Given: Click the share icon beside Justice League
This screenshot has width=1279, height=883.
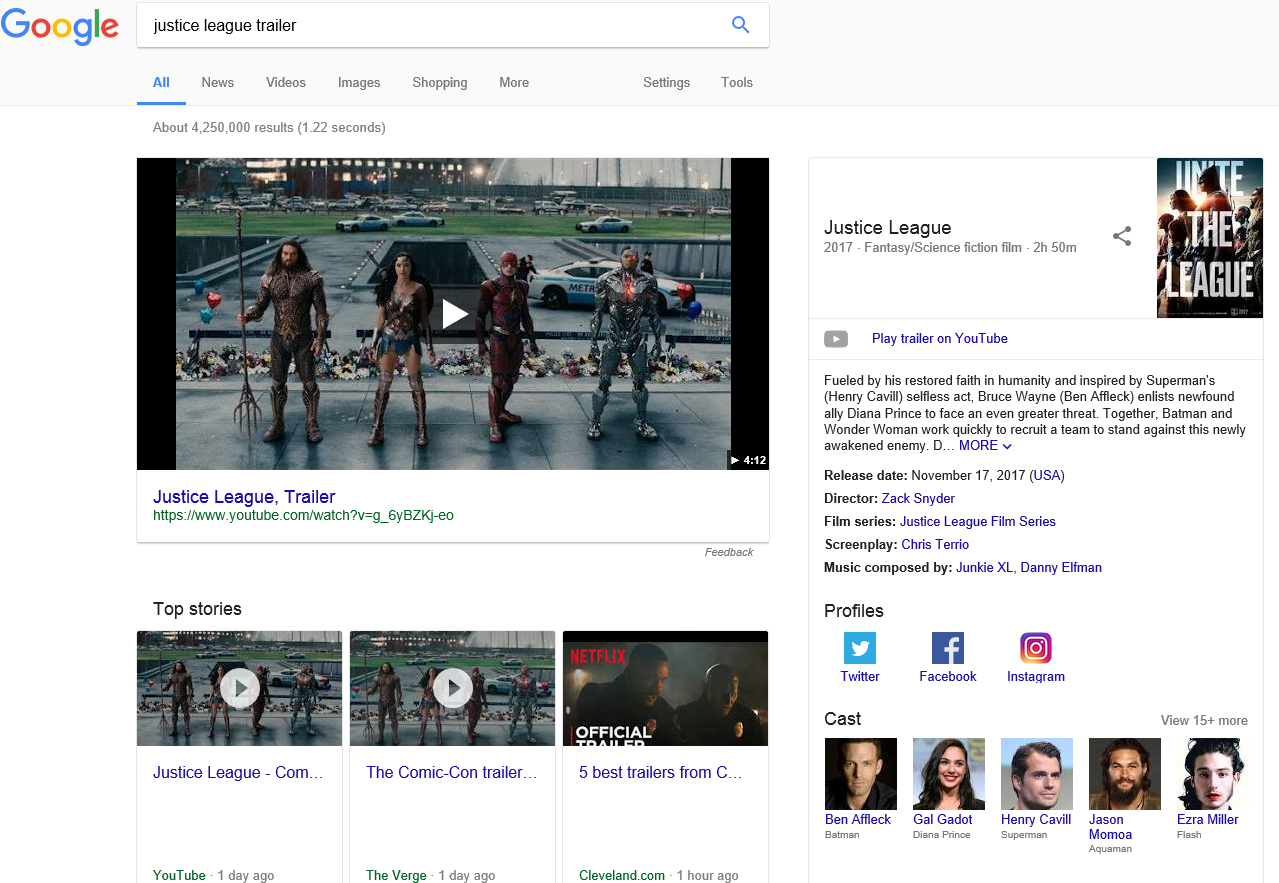Looking at the screenshot, I should tap(1122, 236).
